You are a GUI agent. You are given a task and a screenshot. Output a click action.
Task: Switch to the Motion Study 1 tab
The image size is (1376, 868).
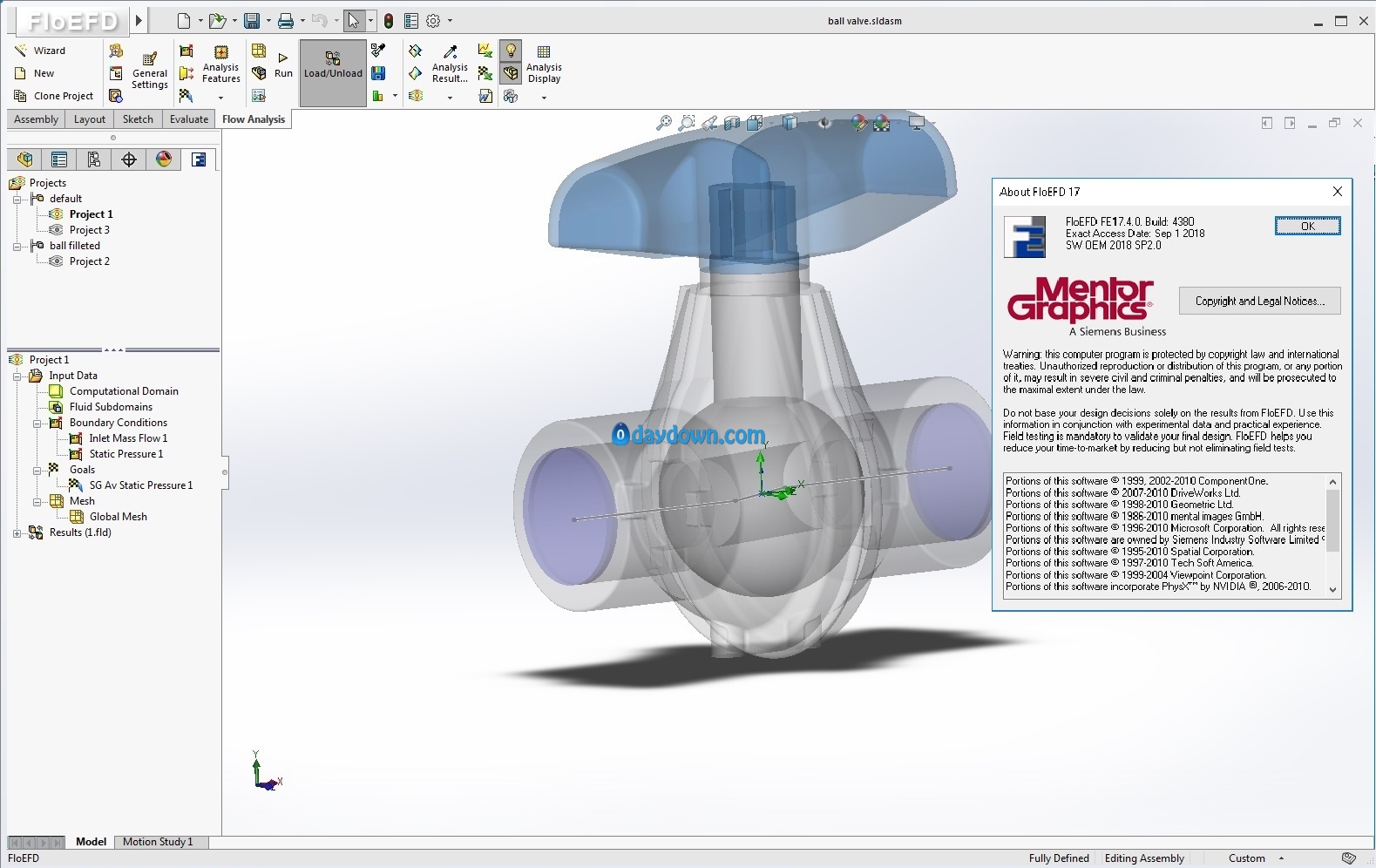[158, 842]
